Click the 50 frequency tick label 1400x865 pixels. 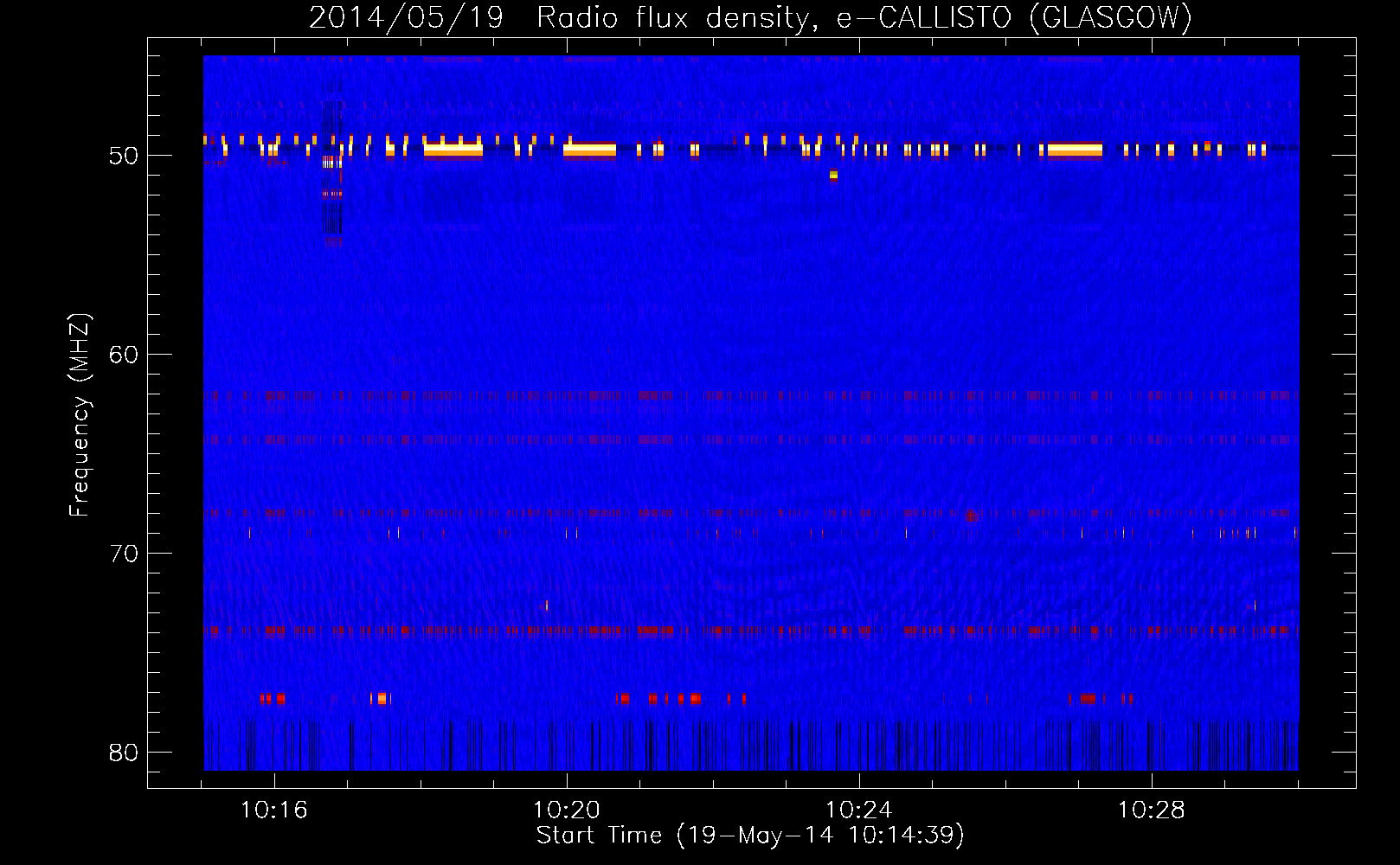(x=124, y=156)
